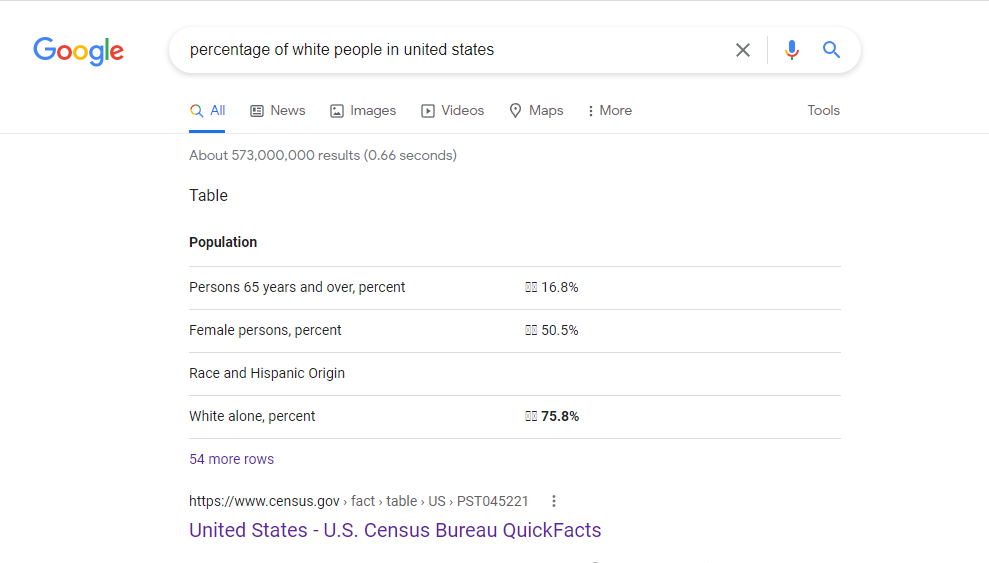The image size is (989, 563).
Task: Switch to the News tab
Action: coord(278,111)
